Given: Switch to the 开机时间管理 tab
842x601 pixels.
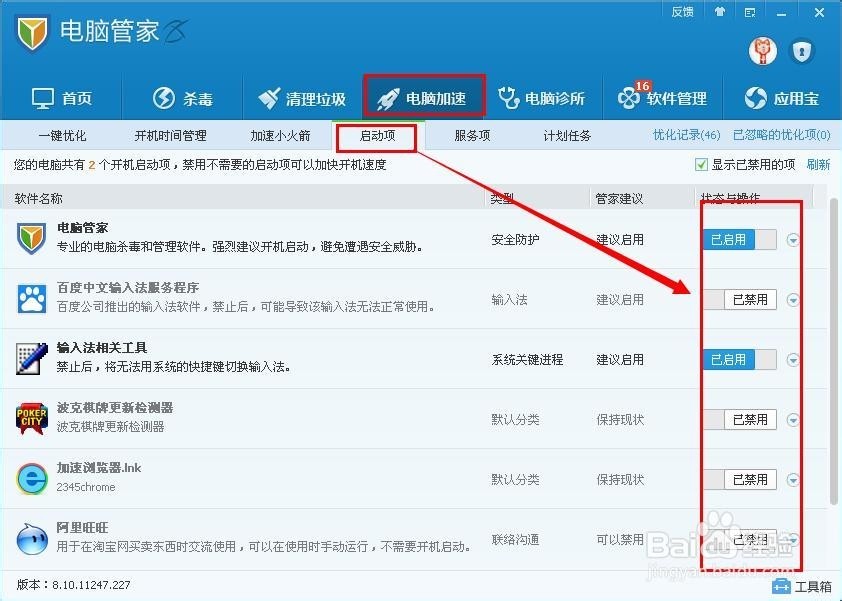Looking at the screenshot, I should (170, 135).
